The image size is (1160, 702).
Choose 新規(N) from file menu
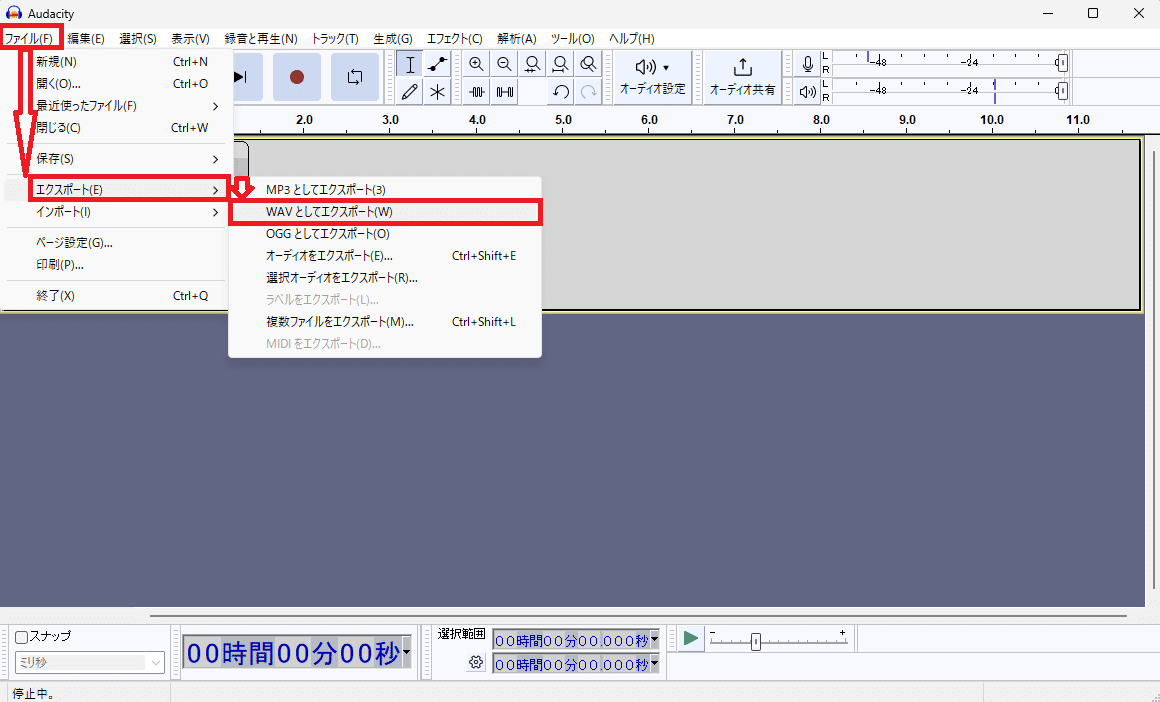coord(116,61)
